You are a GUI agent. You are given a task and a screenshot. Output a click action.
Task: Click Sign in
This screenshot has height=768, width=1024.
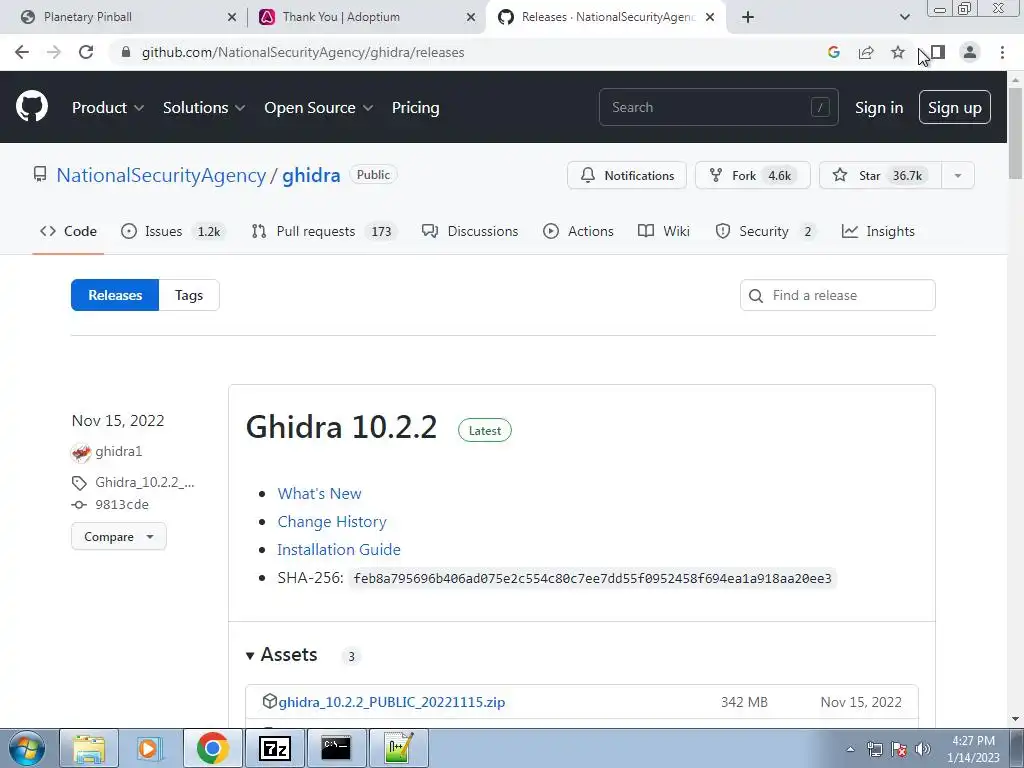879,108
